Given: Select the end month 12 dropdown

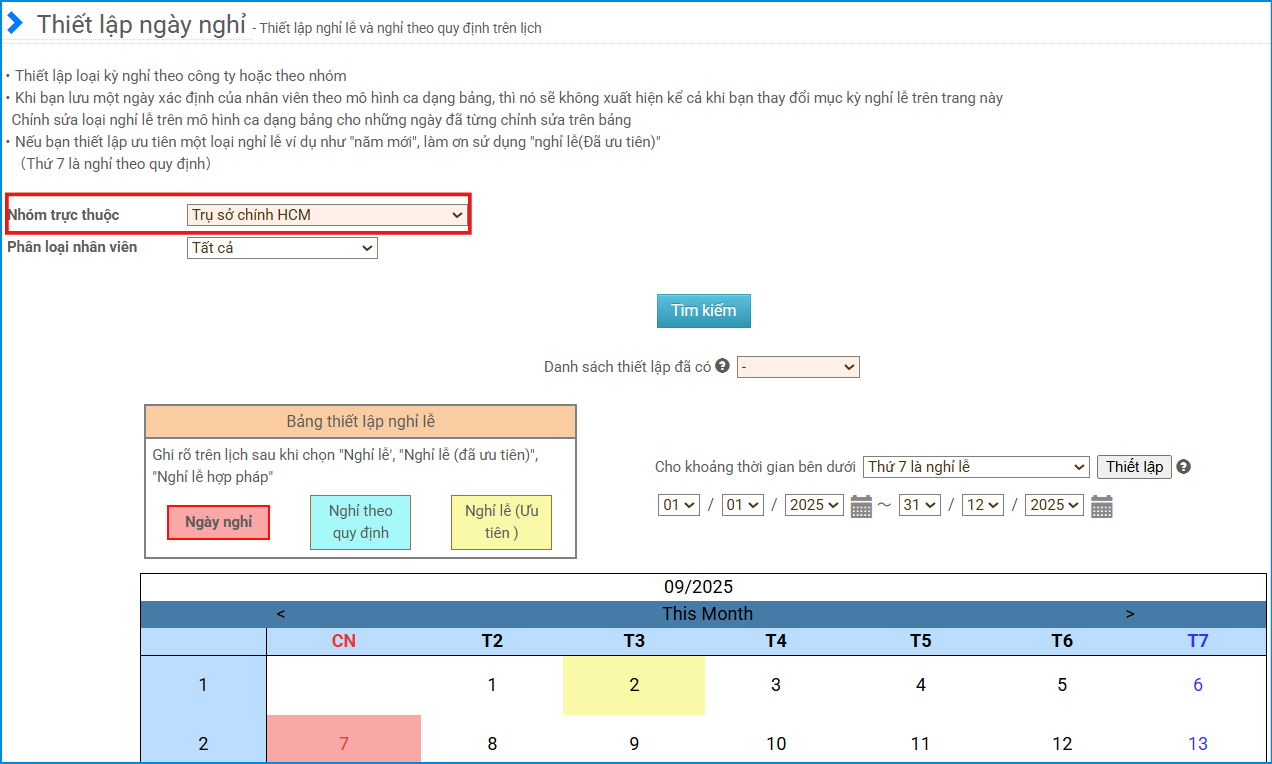Looking at the screenshot, I should 982,505.
